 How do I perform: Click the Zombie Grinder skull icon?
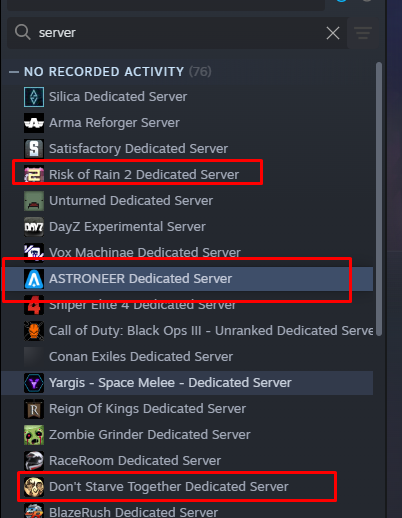pyautogui.click(x=34, y=435)
